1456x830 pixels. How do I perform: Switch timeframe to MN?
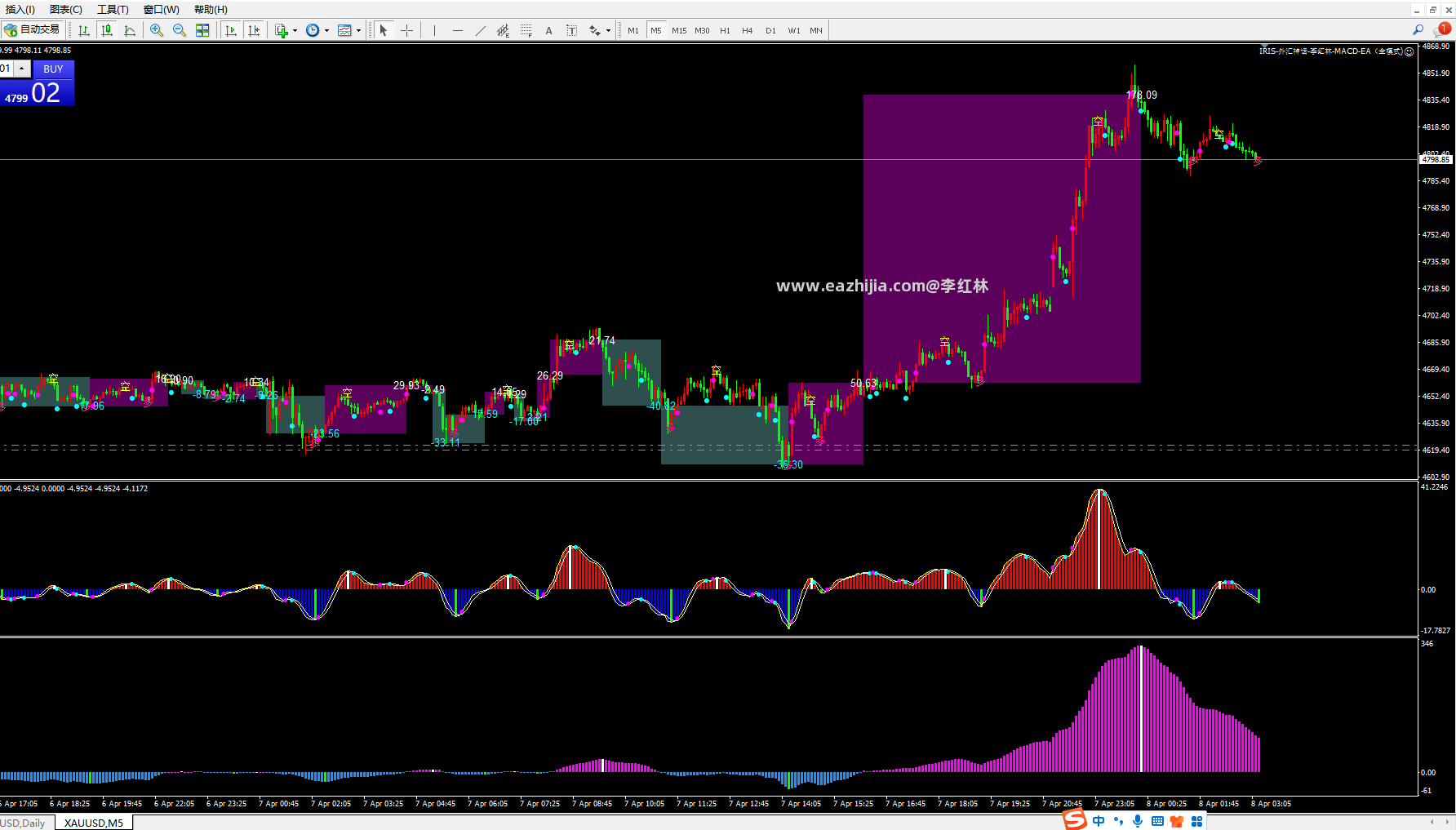click(x=816, y=30)
